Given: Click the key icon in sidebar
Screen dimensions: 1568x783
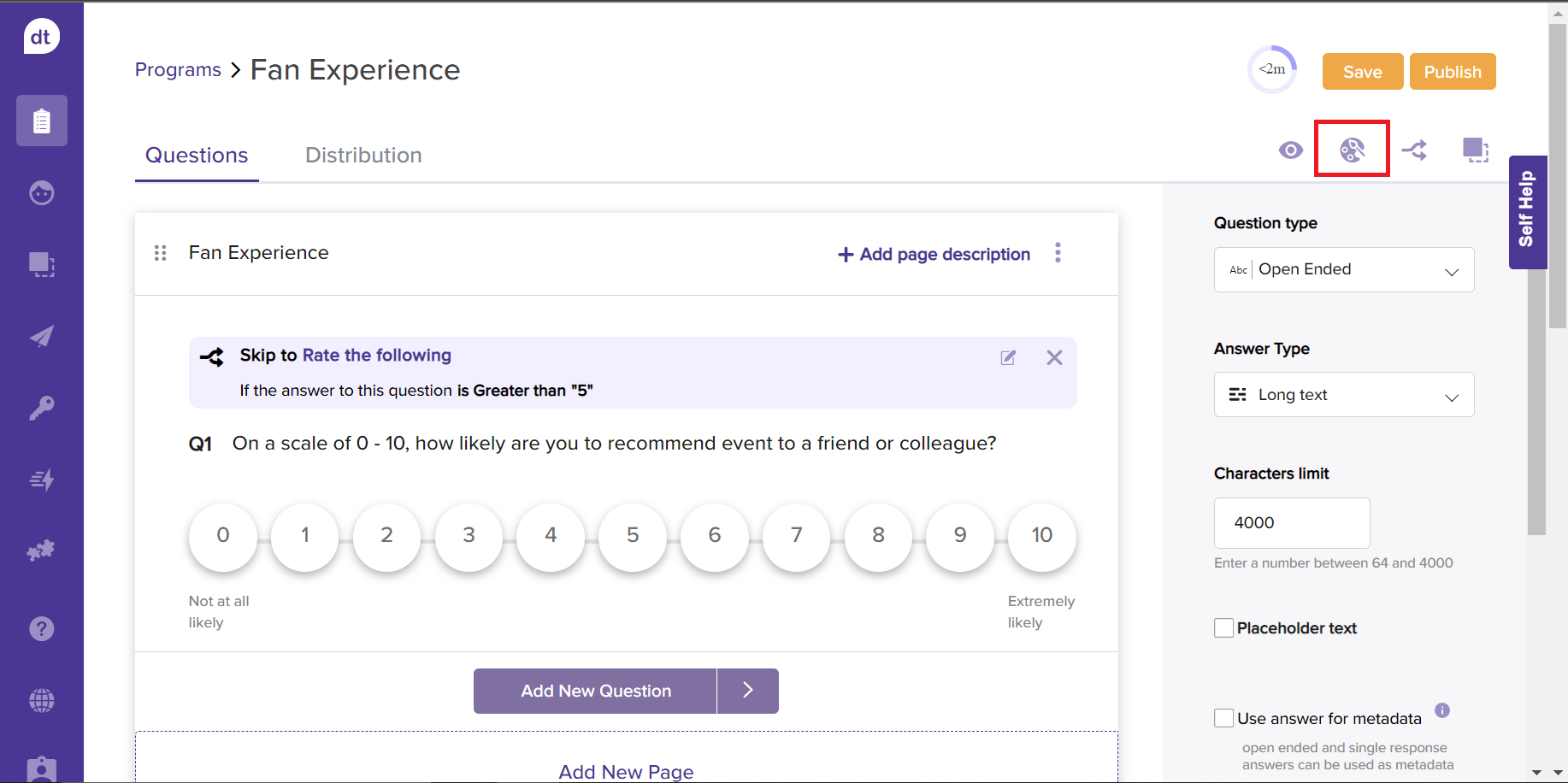Looking at the screenshot, I should click(x=41, y=408).
